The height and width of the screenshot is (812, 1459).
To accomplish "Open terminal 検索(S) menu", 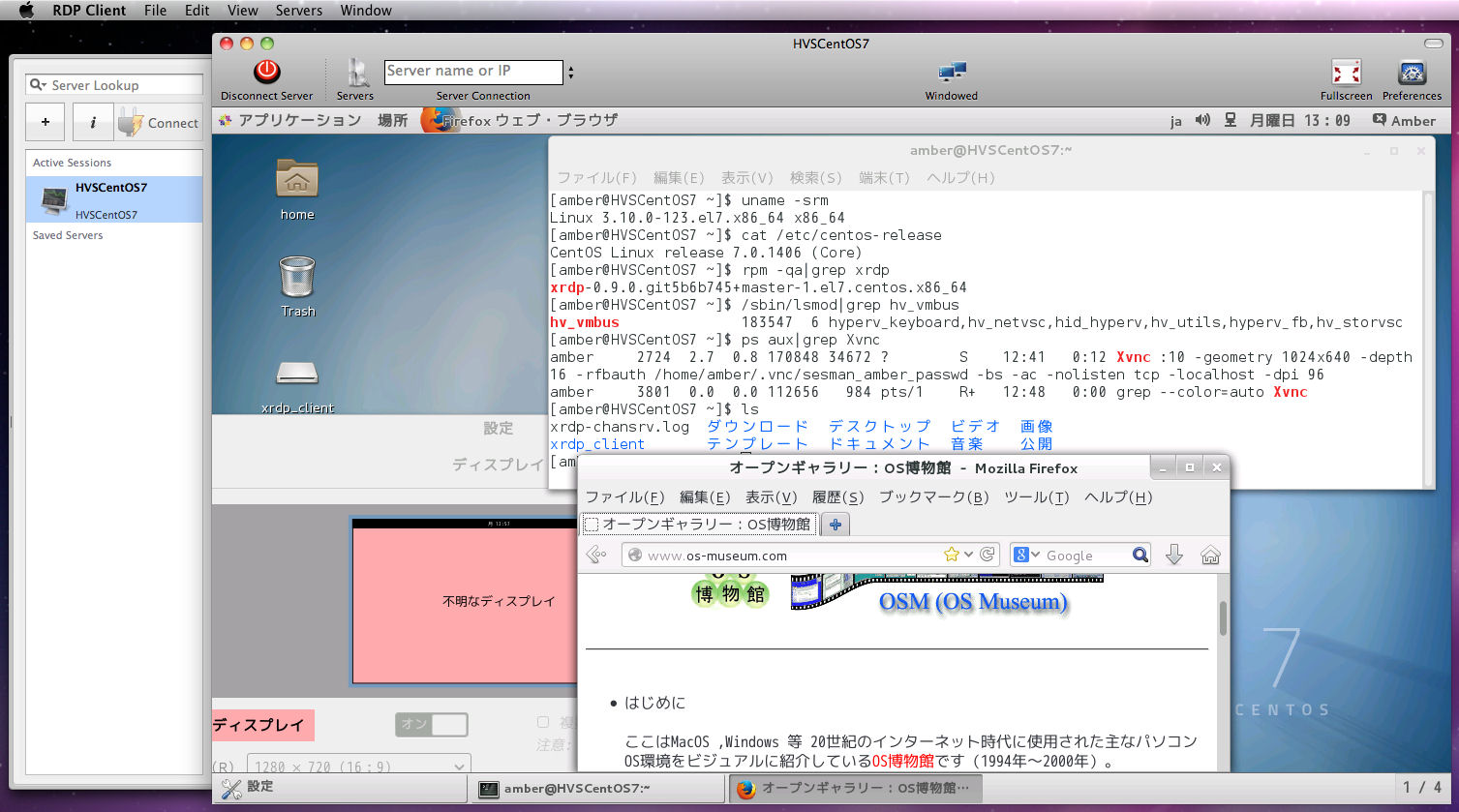I will [x=815, y=177].
